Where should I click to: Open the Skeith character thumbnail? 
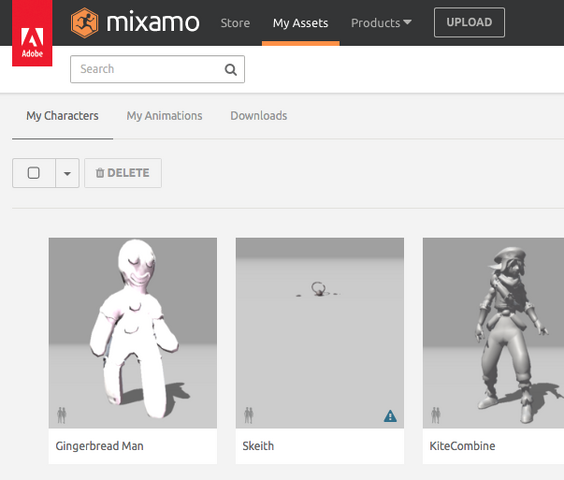tap(320, 333)
